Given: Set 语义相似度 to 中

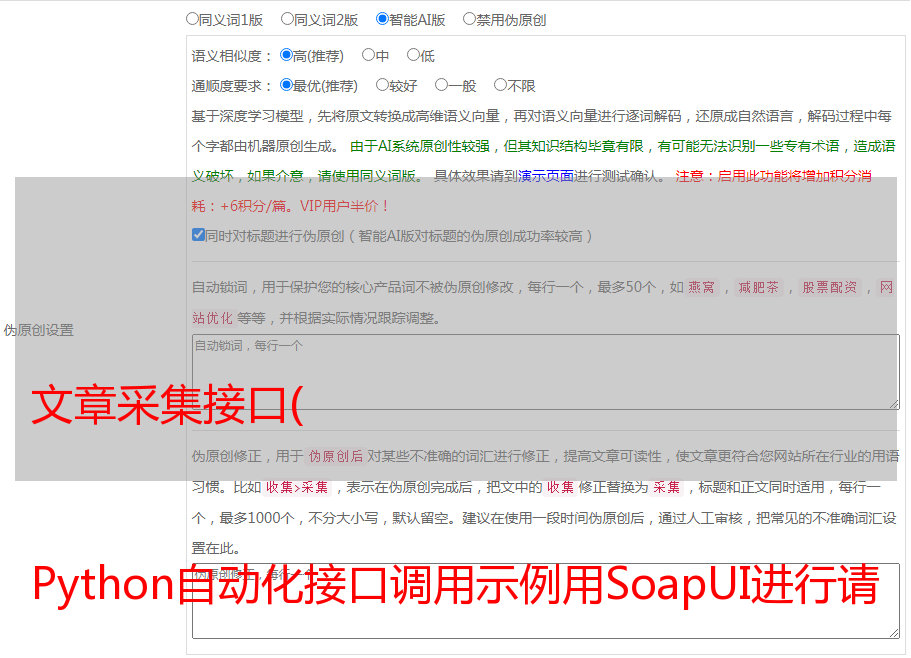Looking at the screenshot, I should 368,55.
